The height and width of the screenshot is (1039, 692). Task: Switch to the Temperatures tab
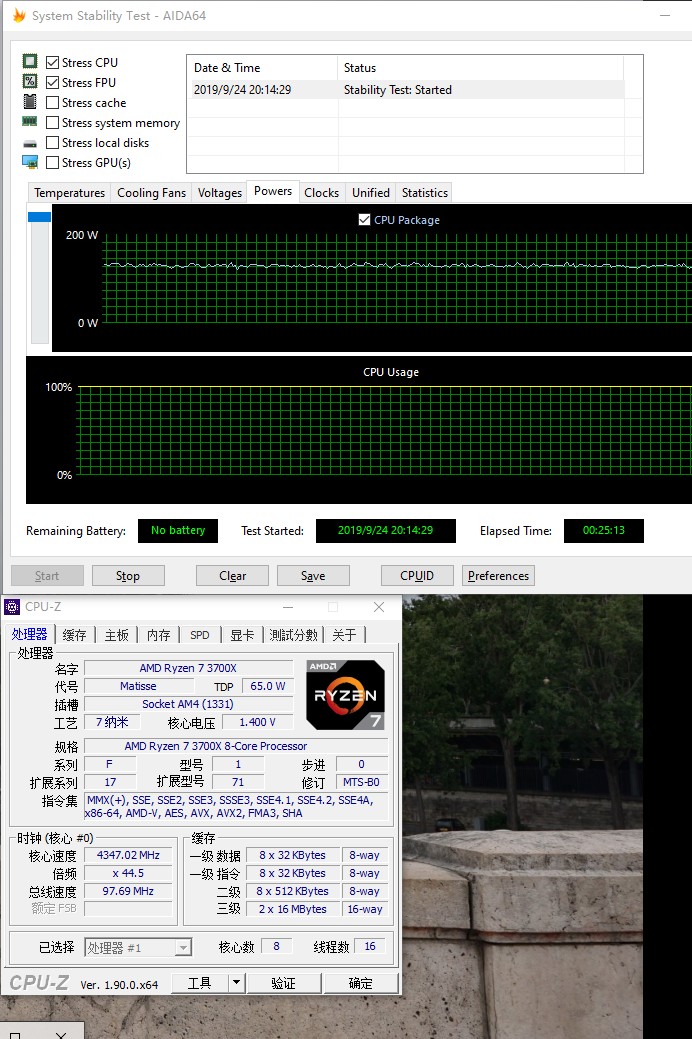click(x=69, y=193)
